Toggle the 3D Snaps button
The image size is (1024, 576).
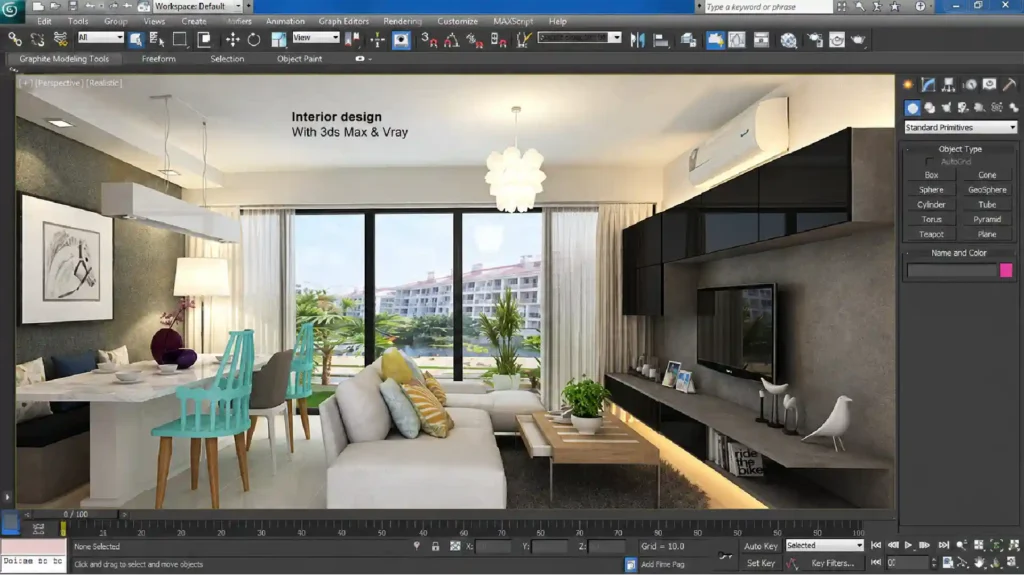(428, 40)
